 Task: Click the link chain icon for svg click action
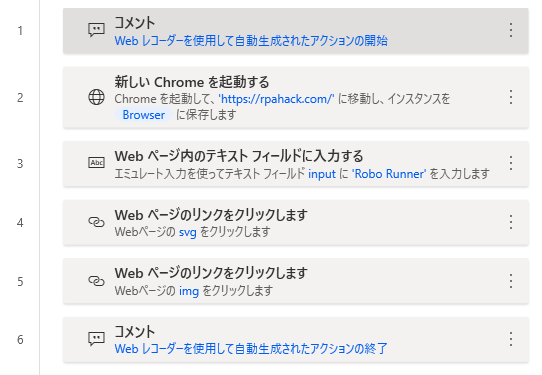tap(96, 222)
